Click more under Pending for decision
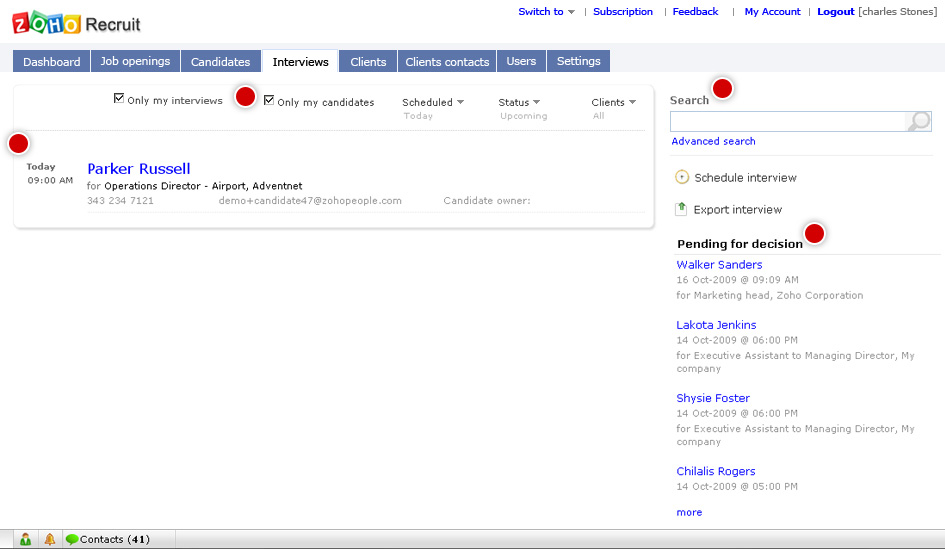Viewport: 945px width, 549px height. [689, 512]
